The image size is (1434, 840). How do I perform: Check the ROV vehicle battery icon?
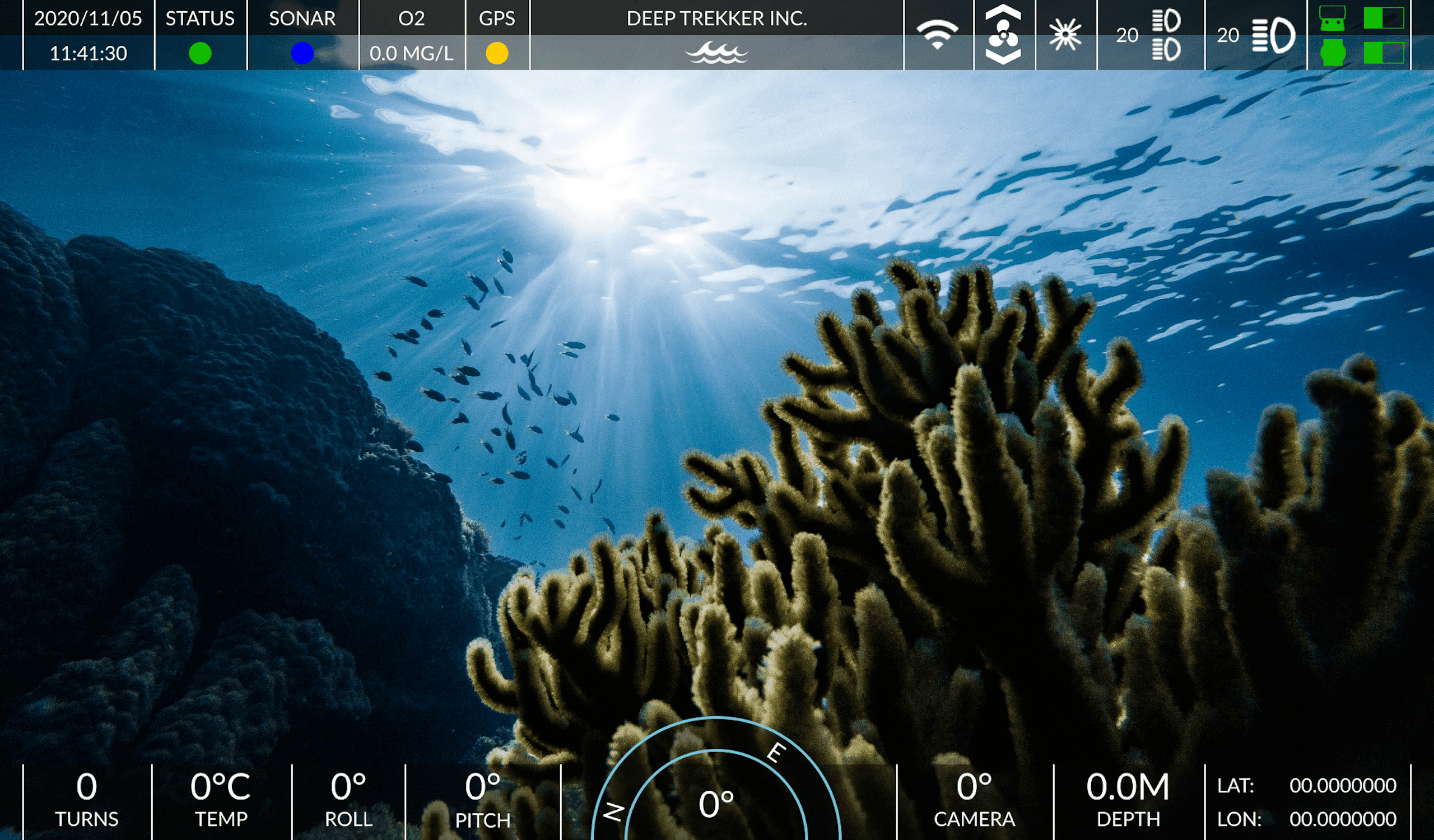tap(1333, 53)
